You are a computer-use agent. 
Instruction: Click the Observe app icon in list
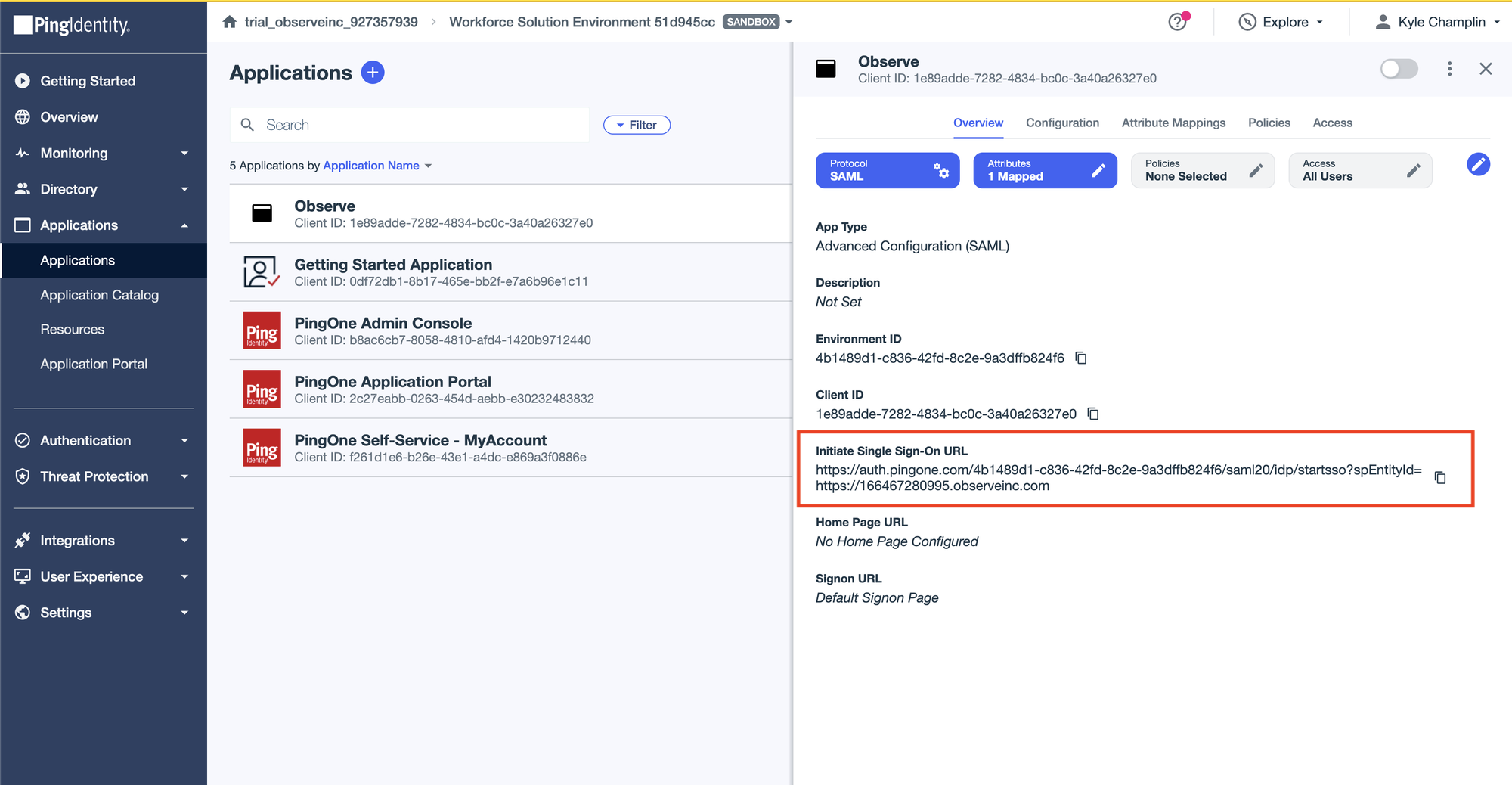click(262, 213)
